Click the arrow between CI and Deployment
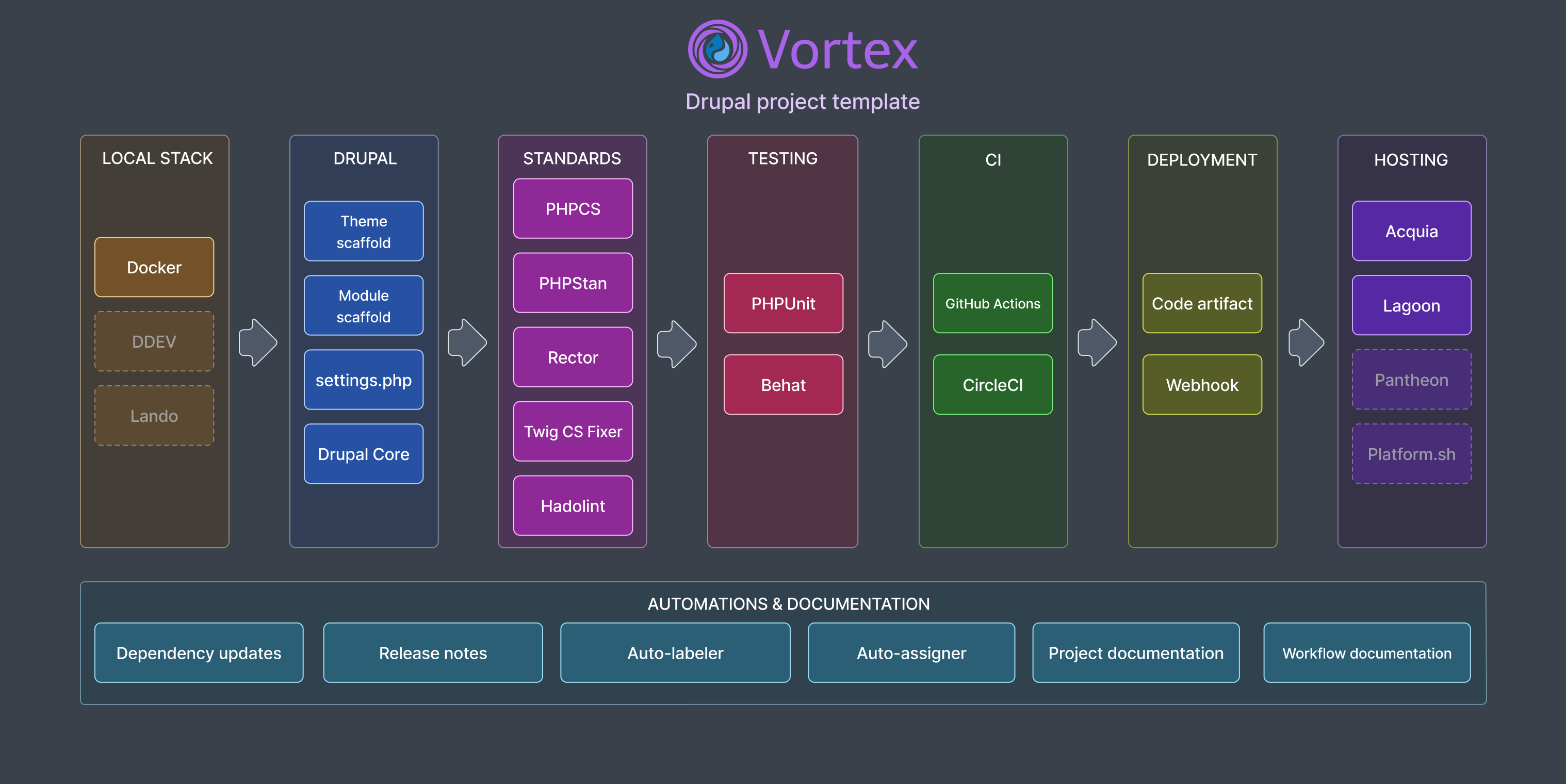Screen dimensions: 1566x784 1097,343
